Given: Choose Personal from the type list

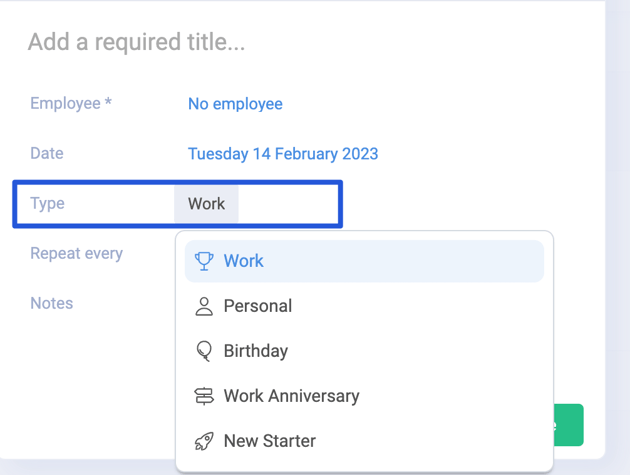Looking at the screenshot, I should tap(364, 306).
